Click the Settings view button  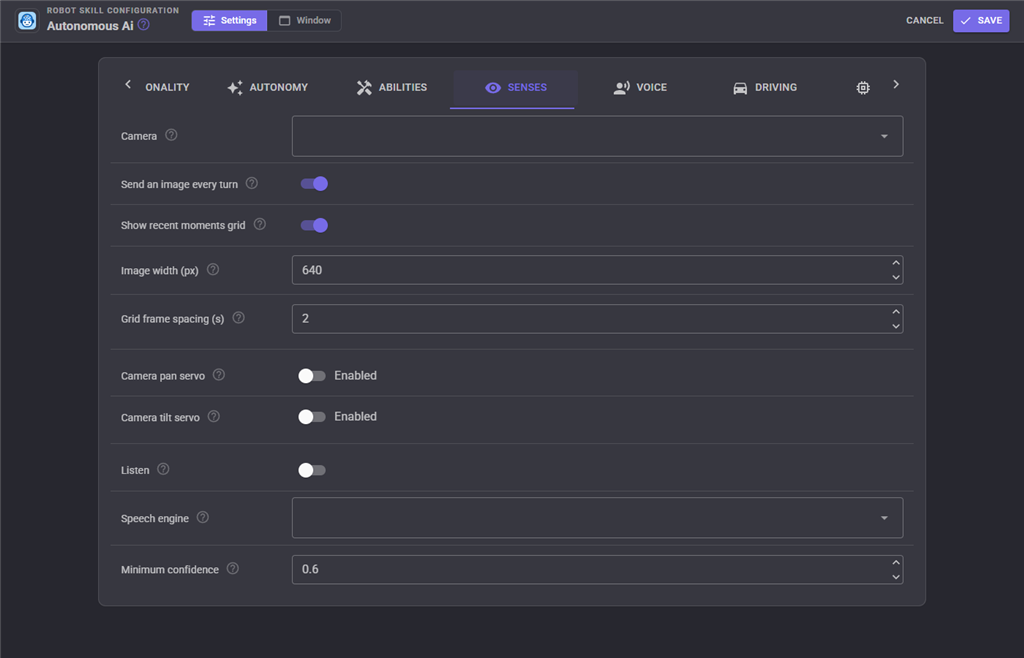[229, 21]
